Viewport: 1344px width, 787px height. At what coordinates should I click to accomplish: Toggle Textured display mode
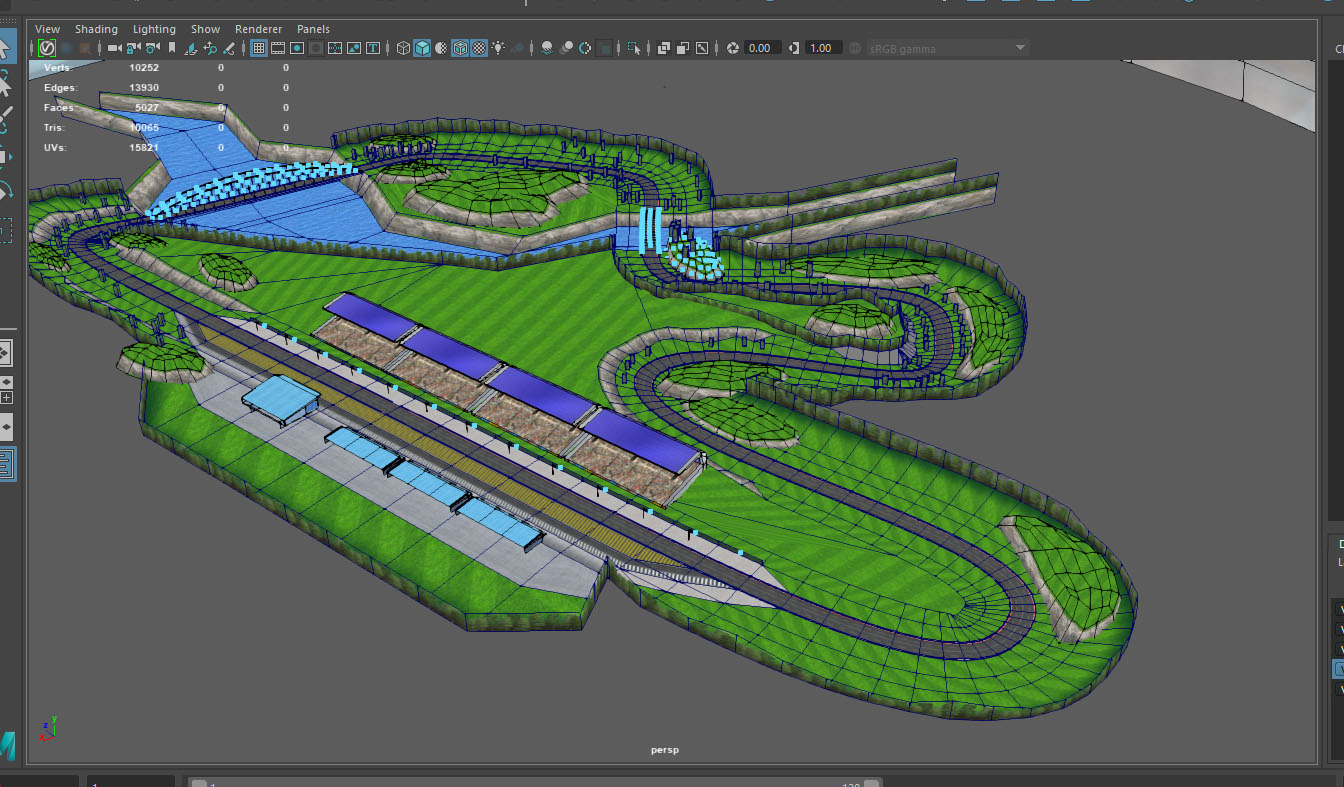coord(479,48)
